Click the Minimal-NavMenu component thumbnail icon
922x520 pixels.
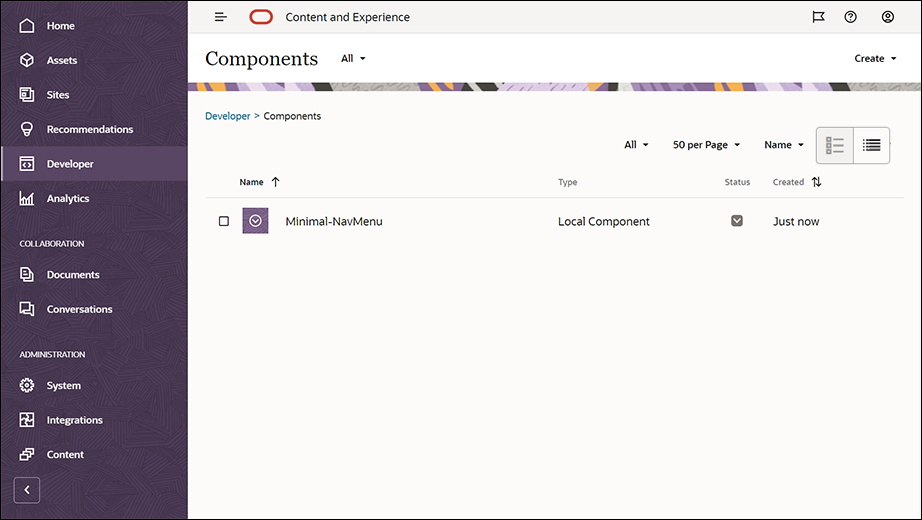pyautogui.click(x=255, y=221)
